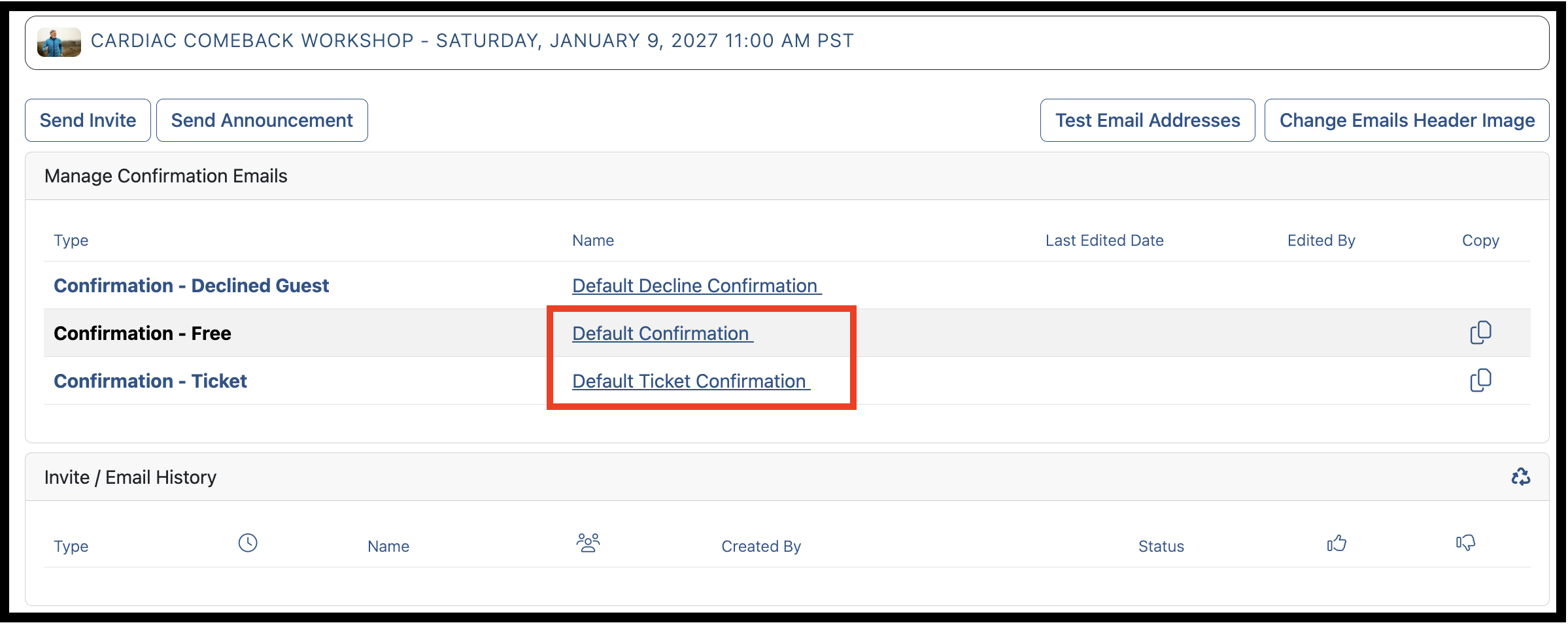This screenshot has height=625, width=1568.
Task: Click the Created By column header
Action: click(x=761, y=547)
